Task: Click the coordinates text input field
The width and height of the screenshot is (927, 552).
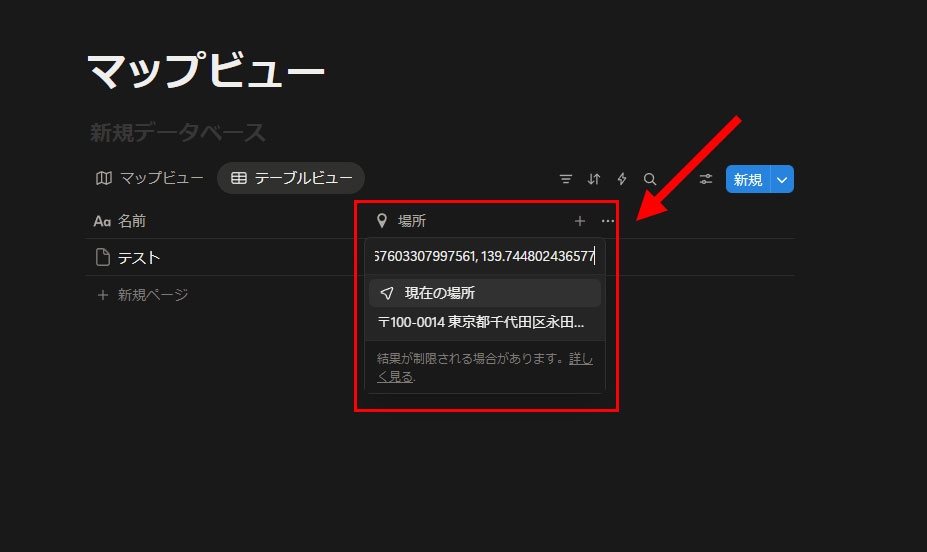Action: point(485,257)
